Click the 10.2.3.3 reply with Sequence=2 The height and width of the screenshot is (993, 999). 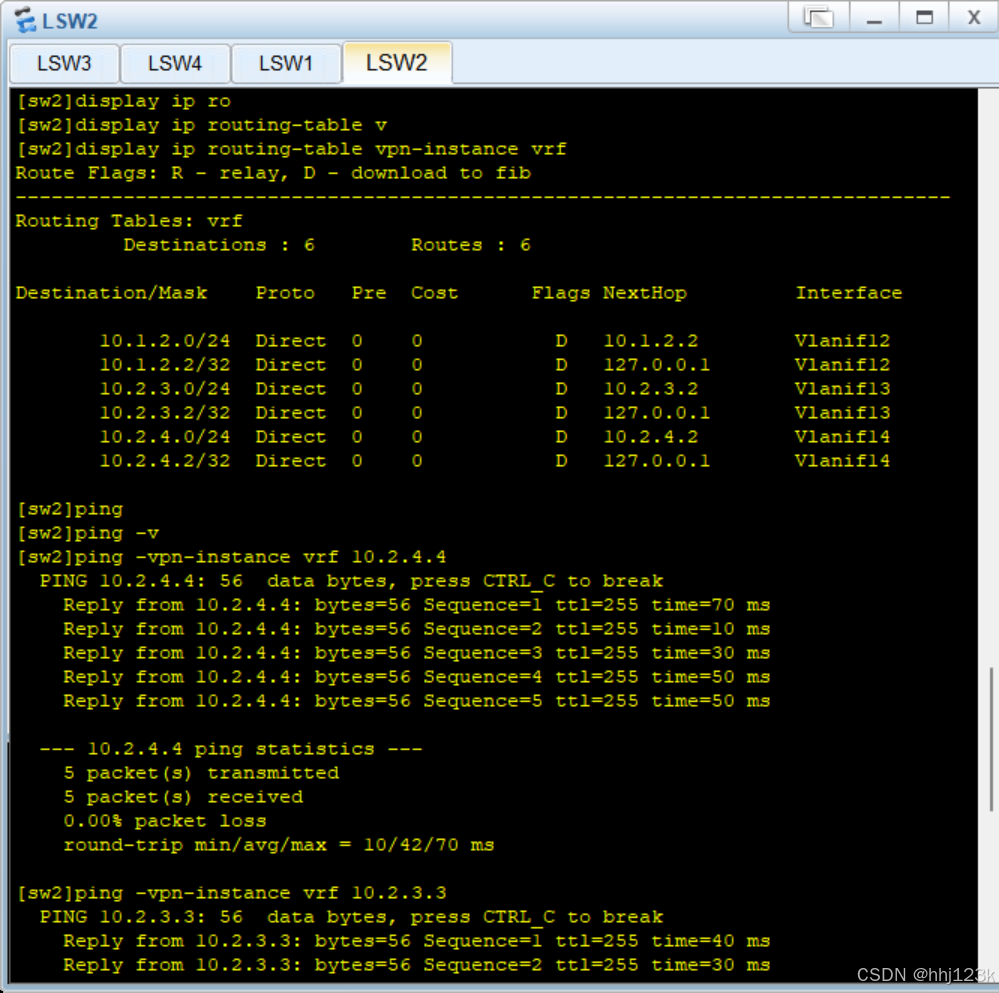pos(417,965)
